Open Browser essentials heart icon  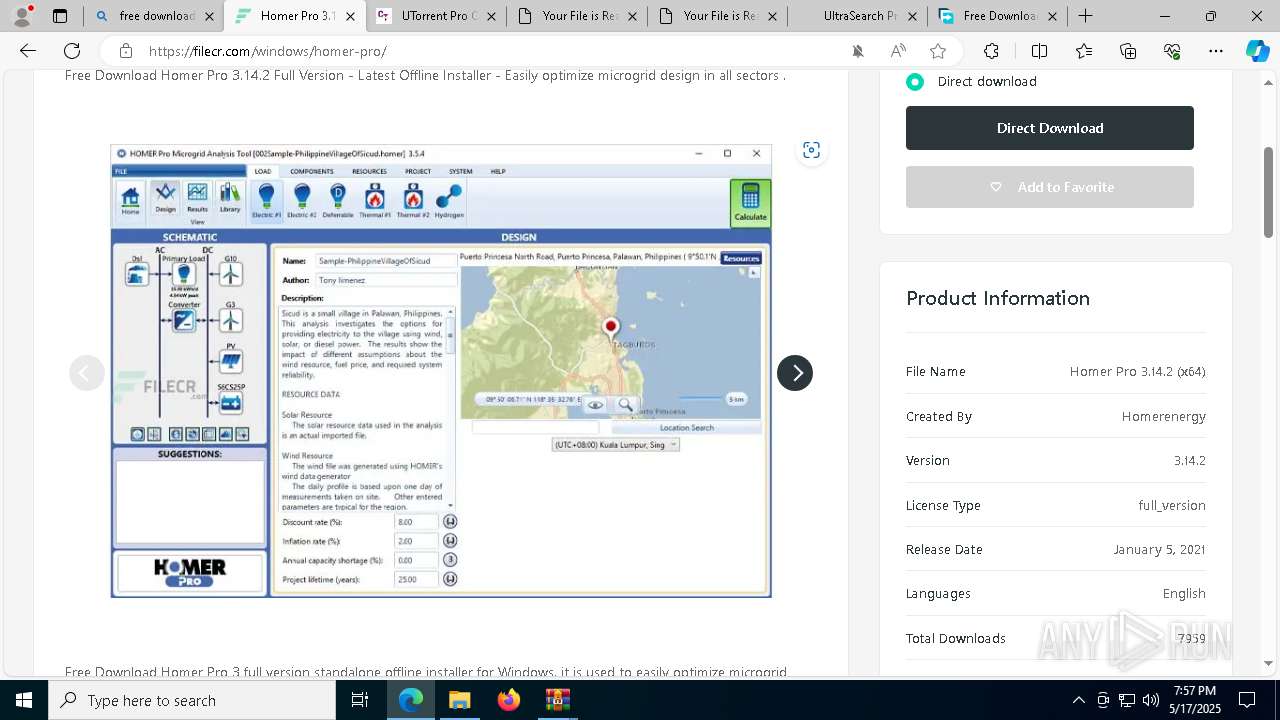(1172, 51)
